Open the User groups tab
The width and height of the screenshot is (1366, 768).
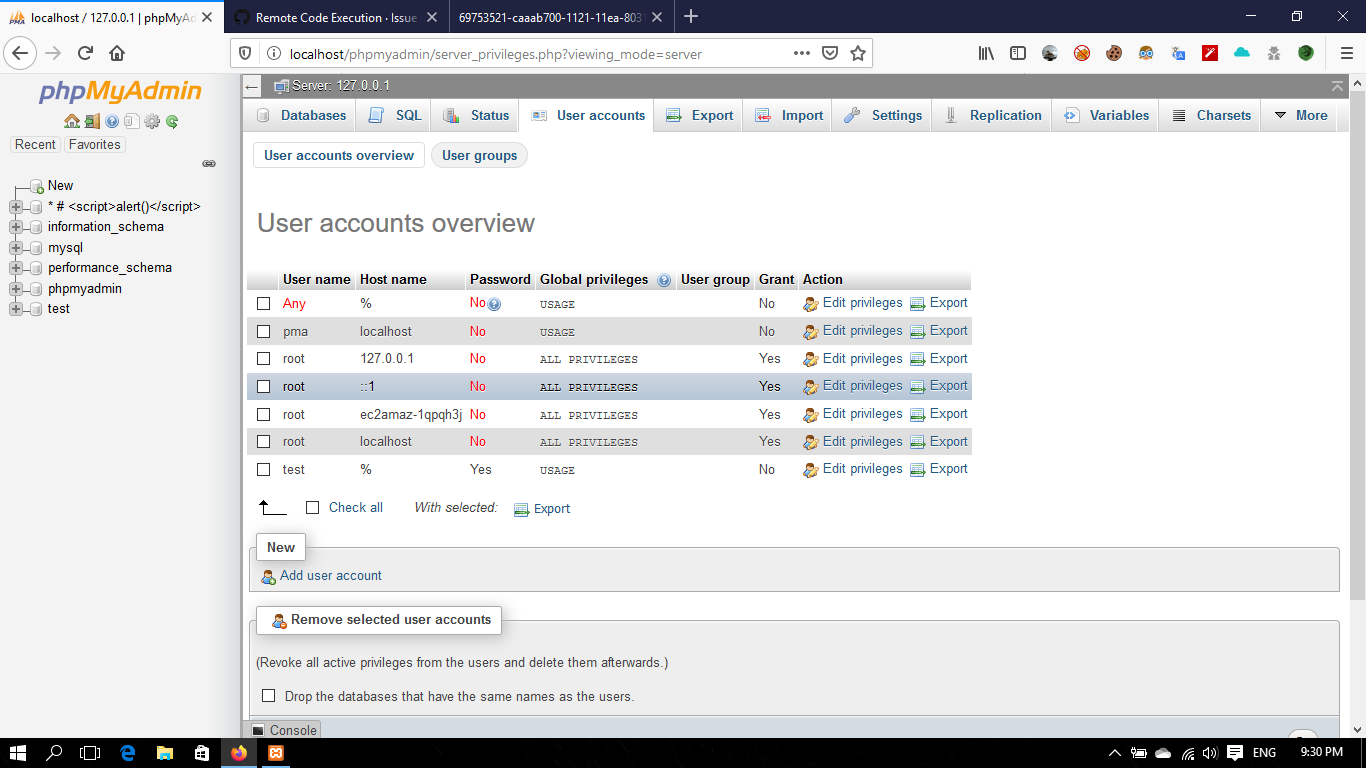[479, 155]
